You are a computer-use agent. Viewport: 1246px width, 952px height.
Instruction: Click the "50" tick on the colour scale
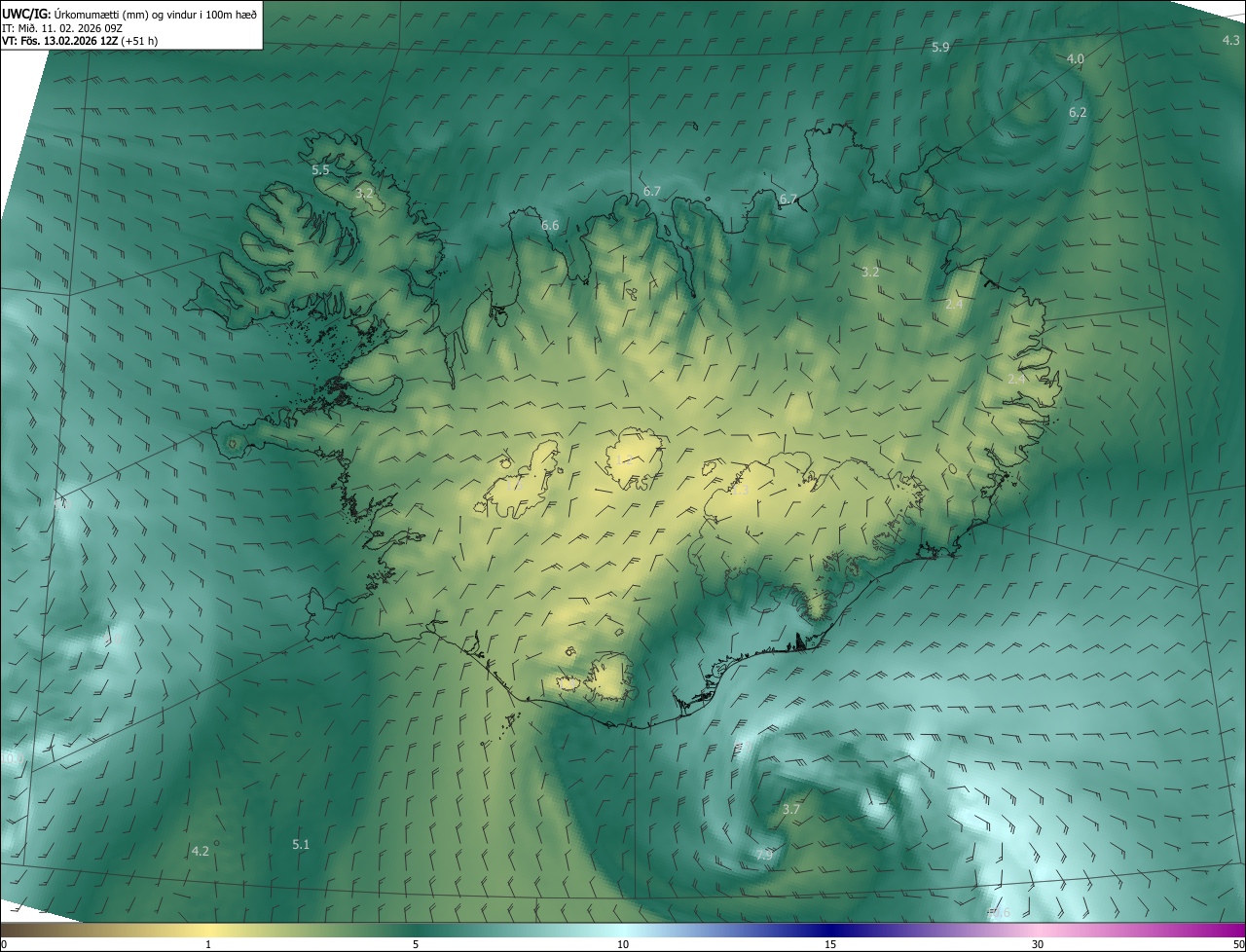(1238, 944)
